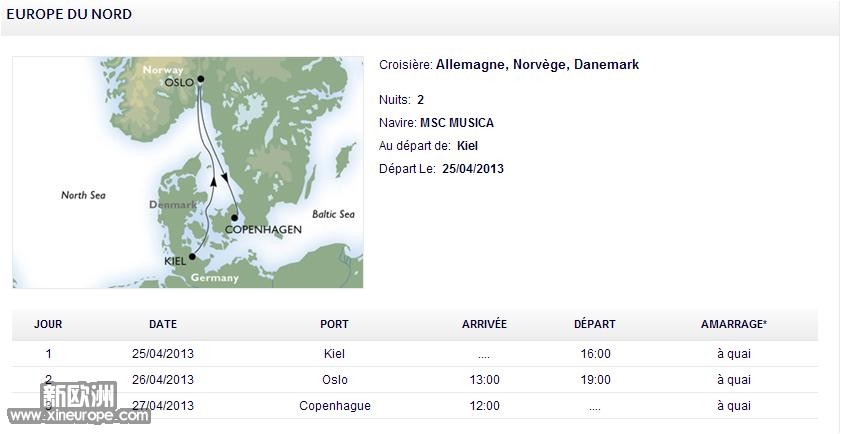
Task: Click the MSC MUSICA ship name
Action: [457, 123]
